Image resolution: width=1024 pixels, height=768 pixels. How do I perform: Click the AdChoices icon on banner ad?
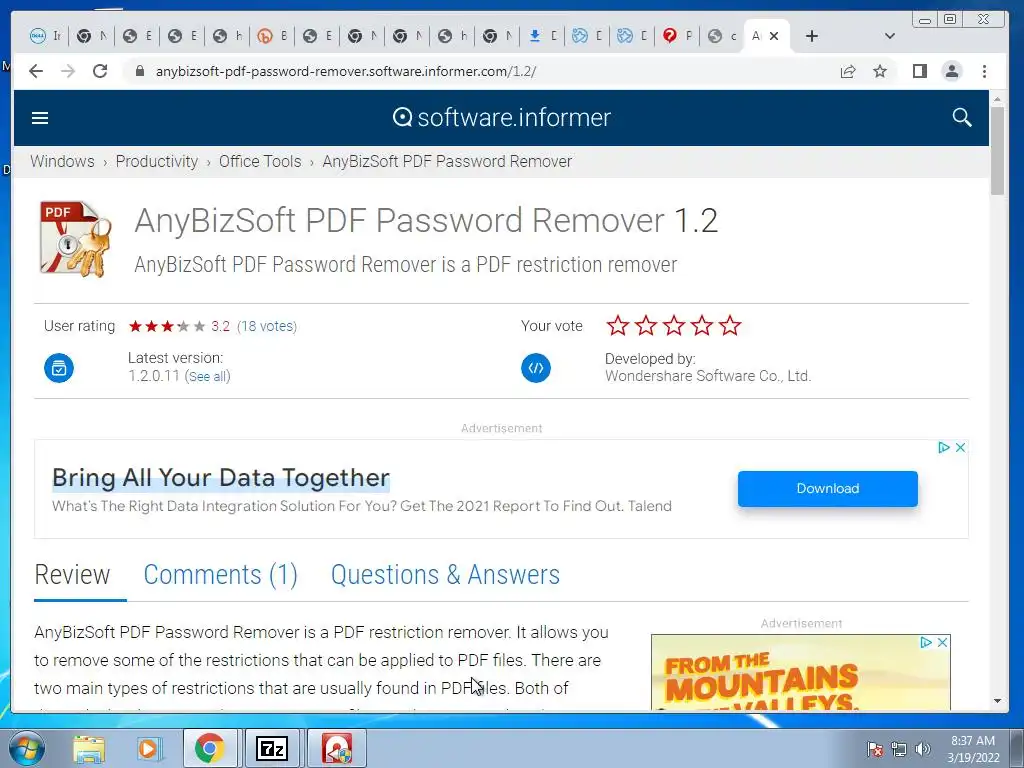943,447
